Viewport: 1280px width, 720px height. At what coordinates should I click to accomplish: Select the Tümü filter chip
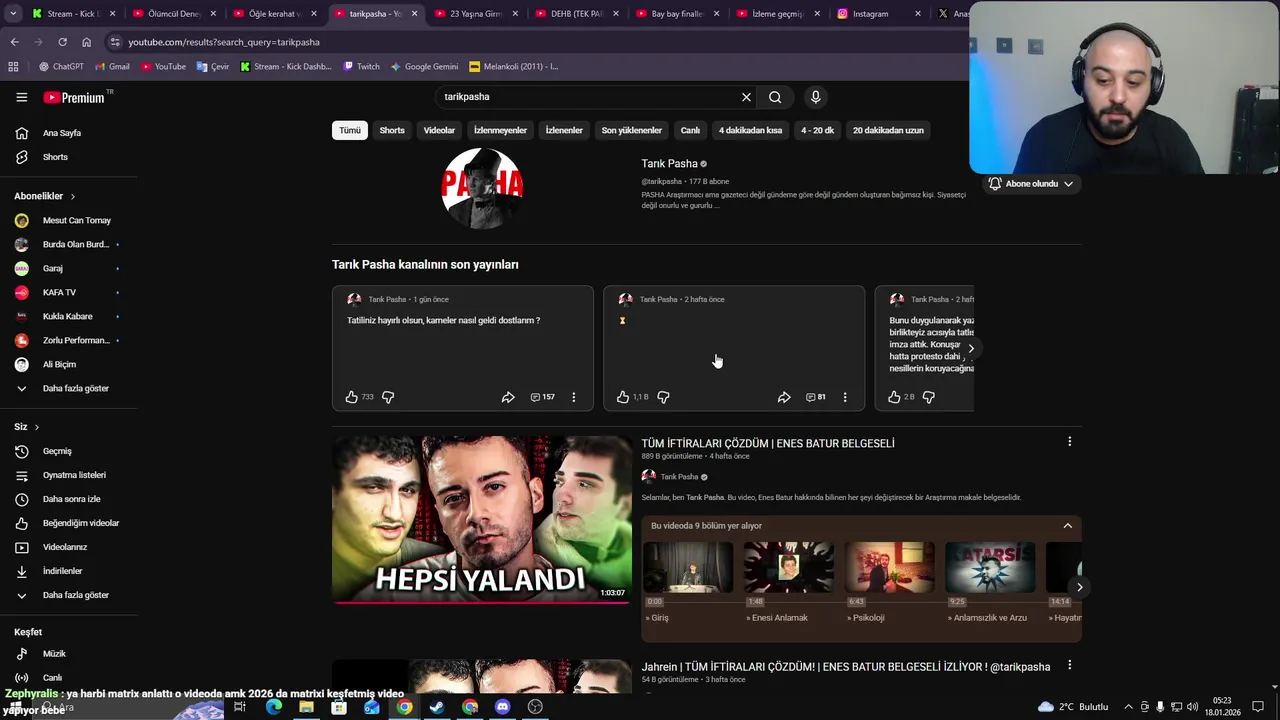coord(349,130)
